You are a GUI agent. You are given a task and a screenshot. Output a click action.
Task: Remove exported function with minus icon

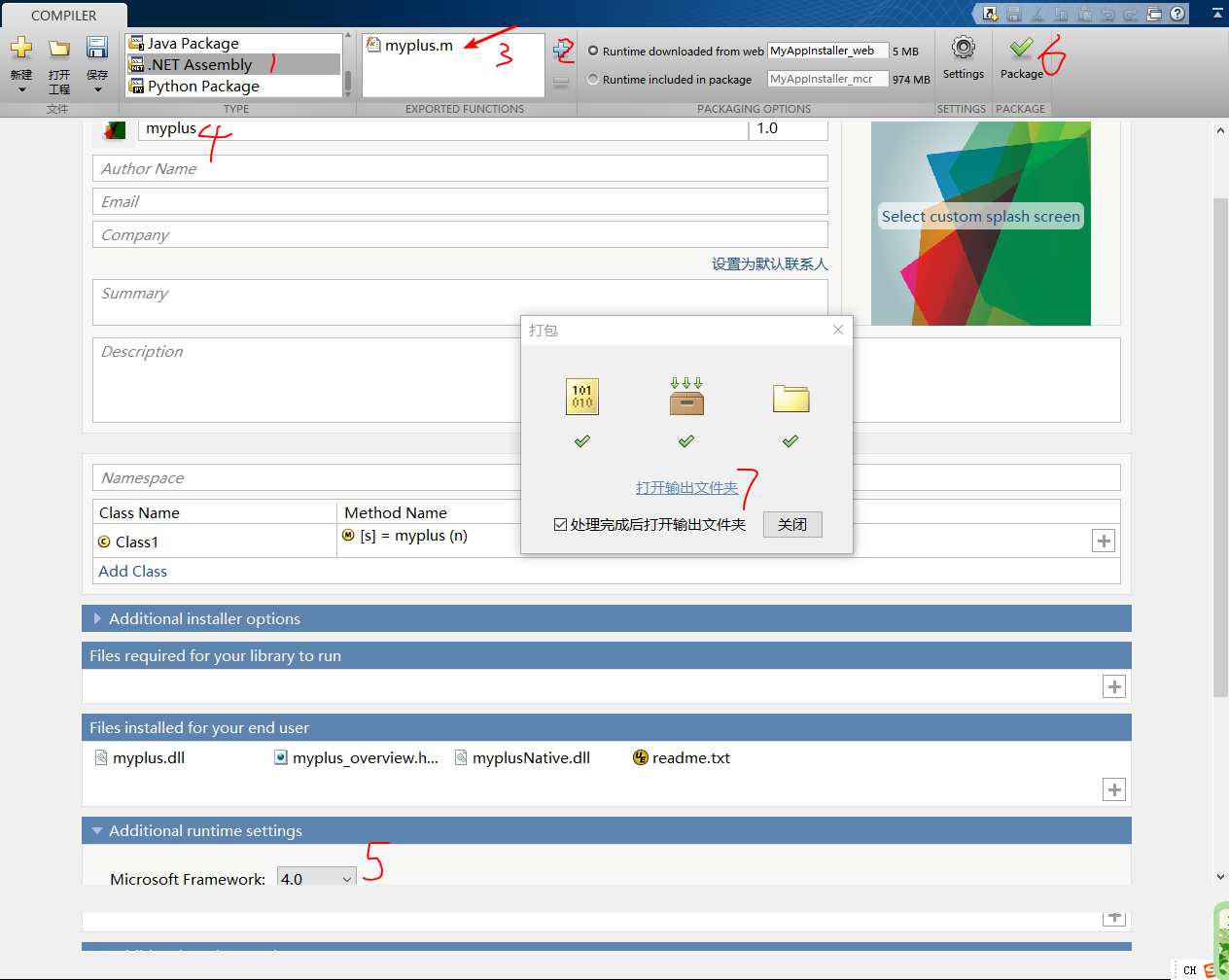point(561,83)
